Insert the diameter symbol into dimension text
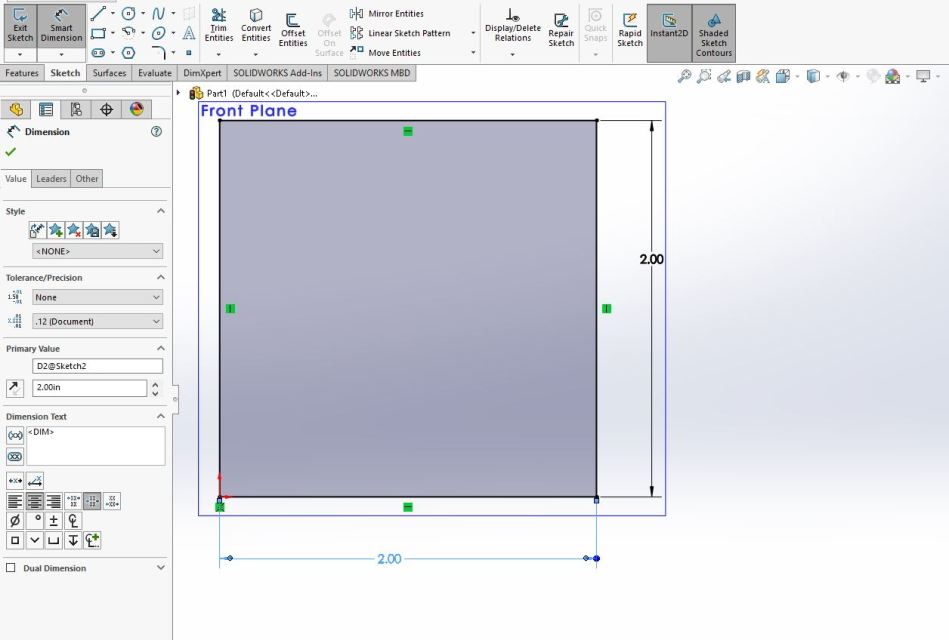Viewport: 949px width, 640px height. 15,521
